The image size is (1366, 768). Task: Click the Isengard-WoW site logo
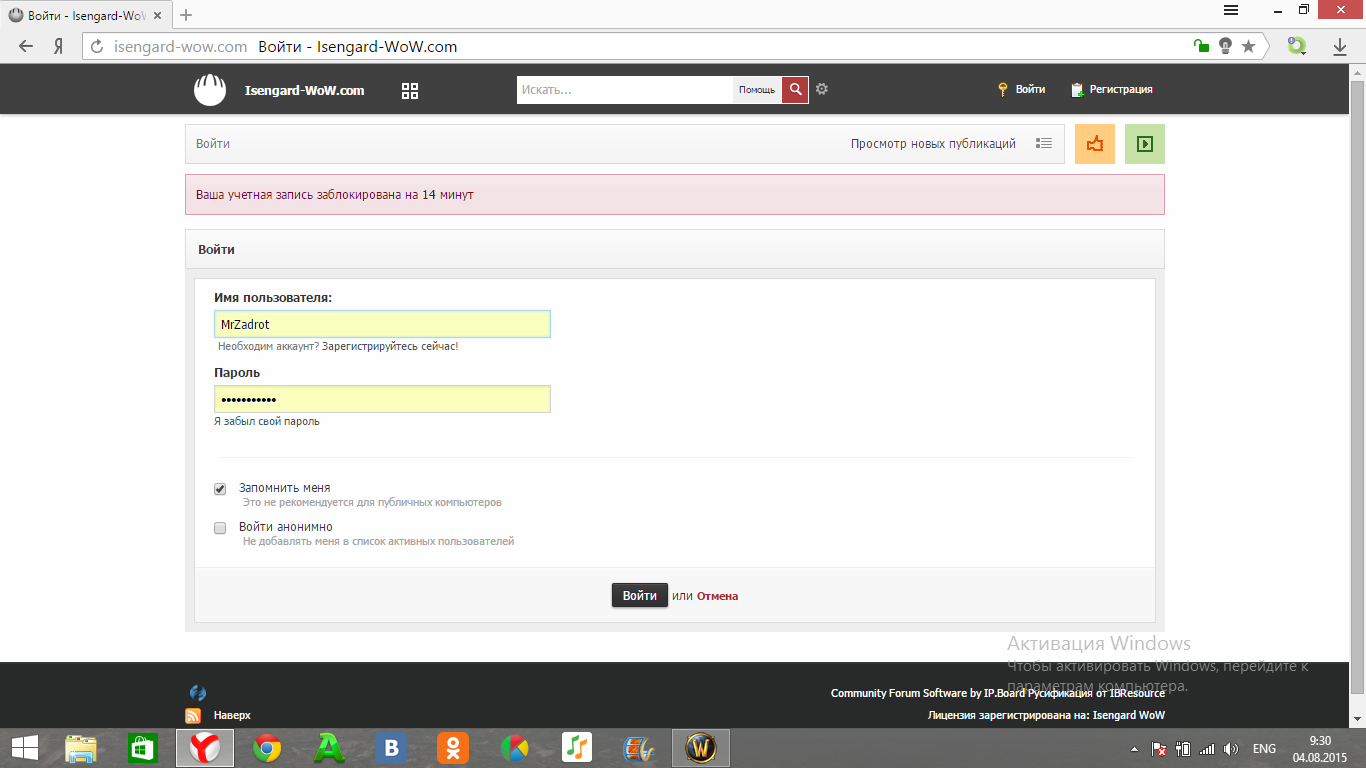point(210,90)
